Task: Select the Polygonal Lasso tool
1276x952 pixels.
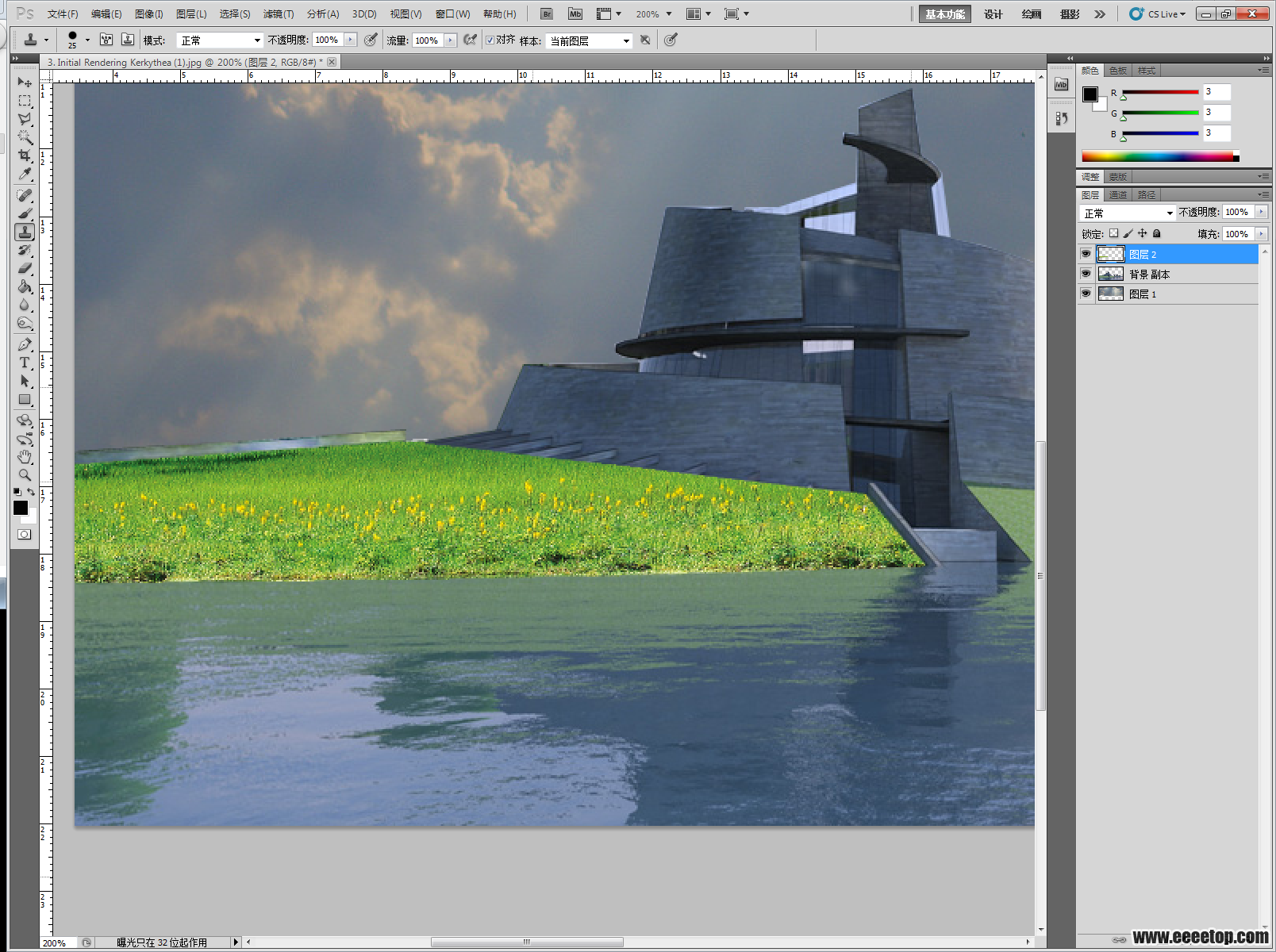Action: 25,119
